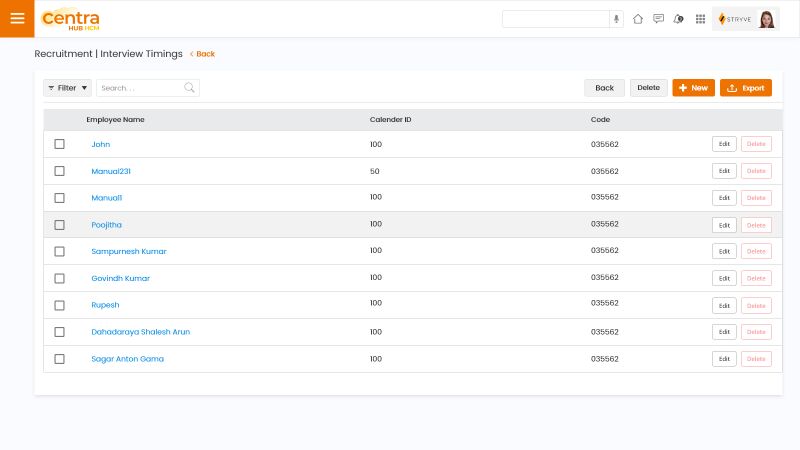Go to the home icon
800x450 pixels.
(x=638, y=19)
